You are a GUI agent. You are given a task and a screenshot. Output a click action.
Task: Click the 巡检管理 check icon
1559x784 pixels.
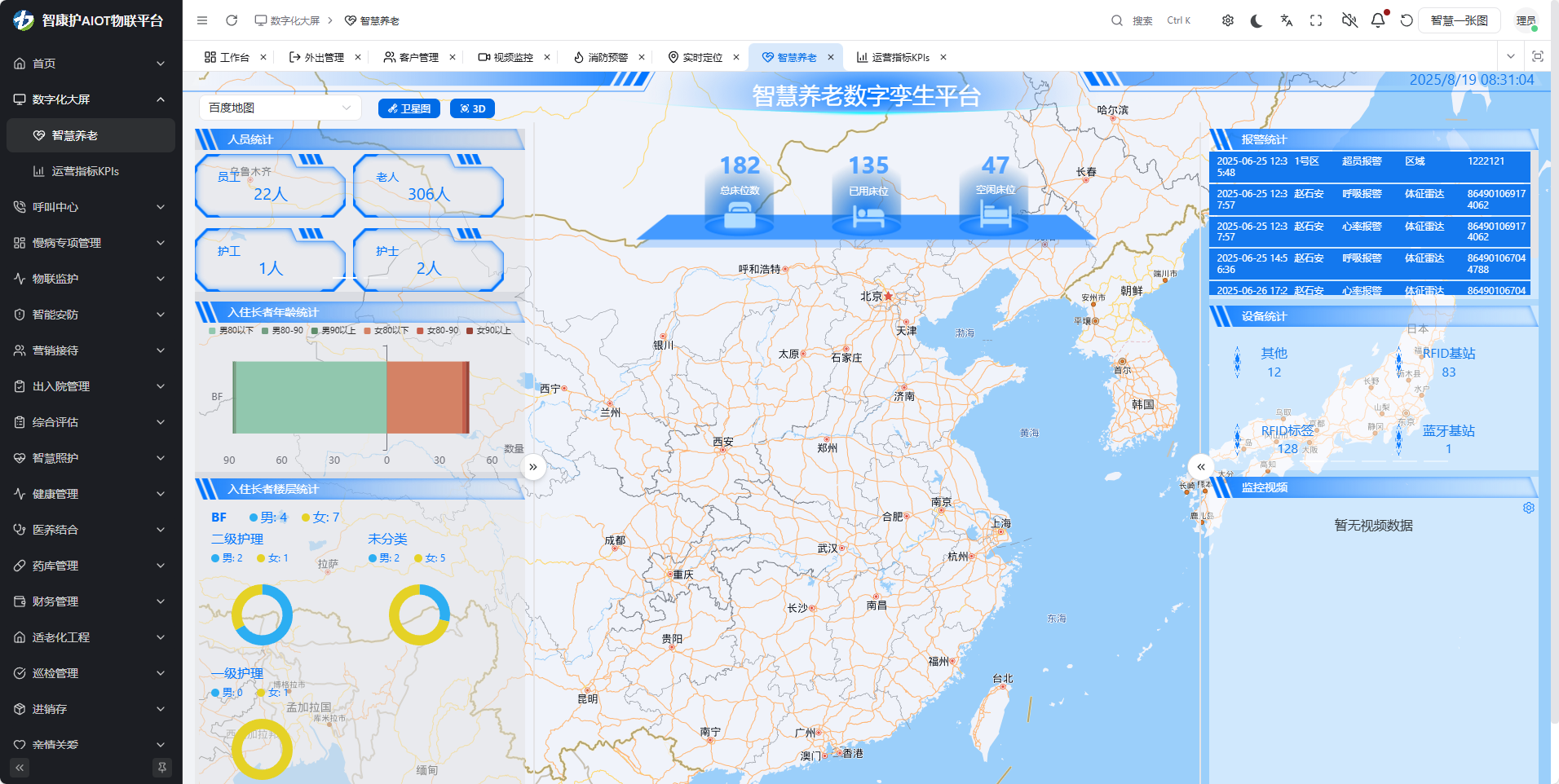click(20, 673)
